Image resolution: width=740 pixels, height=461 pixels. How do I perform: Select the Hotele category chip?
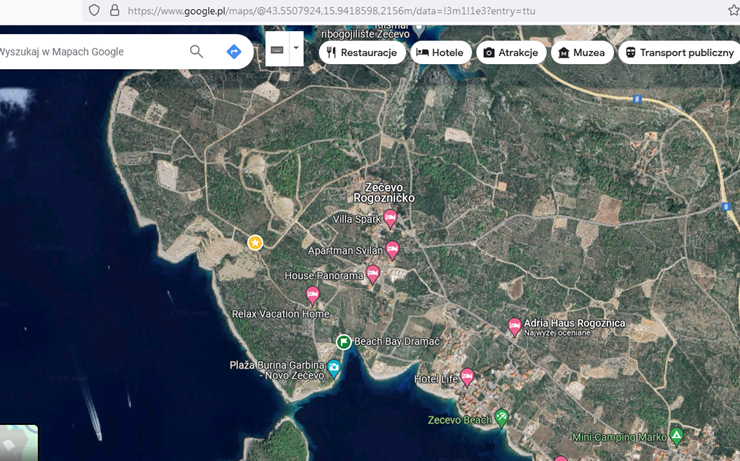click(440, 53)
